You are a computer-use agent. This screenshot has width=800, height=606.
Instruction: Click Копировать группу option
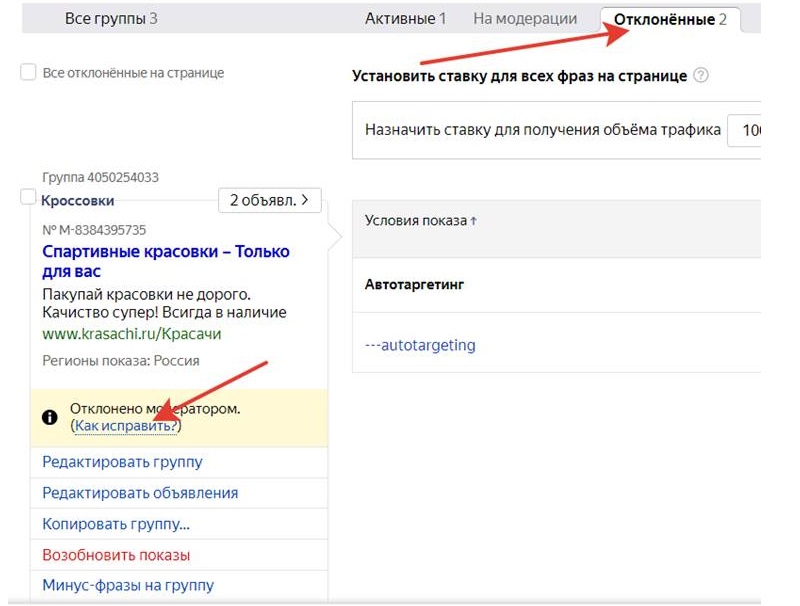click(x=116, y=524)
